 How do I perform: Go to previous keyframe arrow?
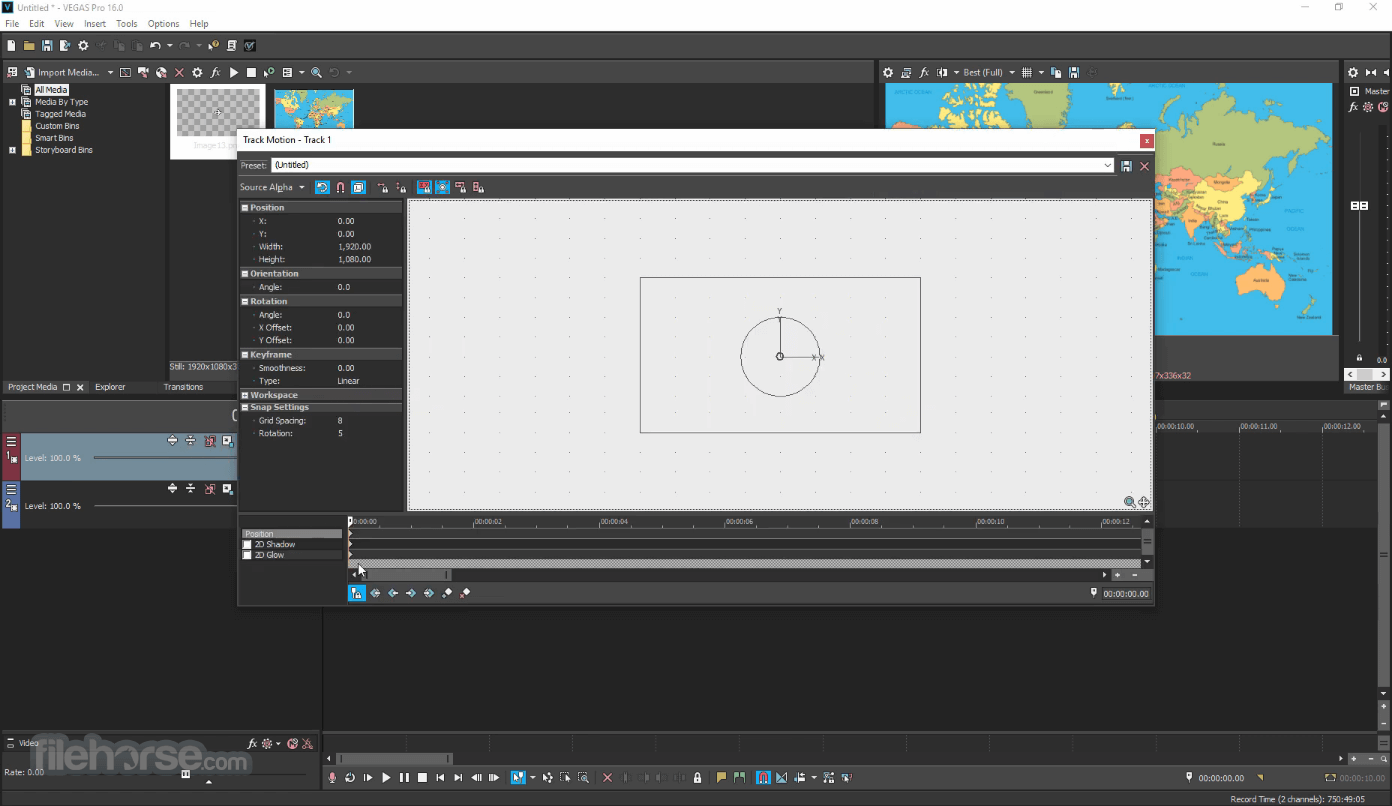pos(393,593)
